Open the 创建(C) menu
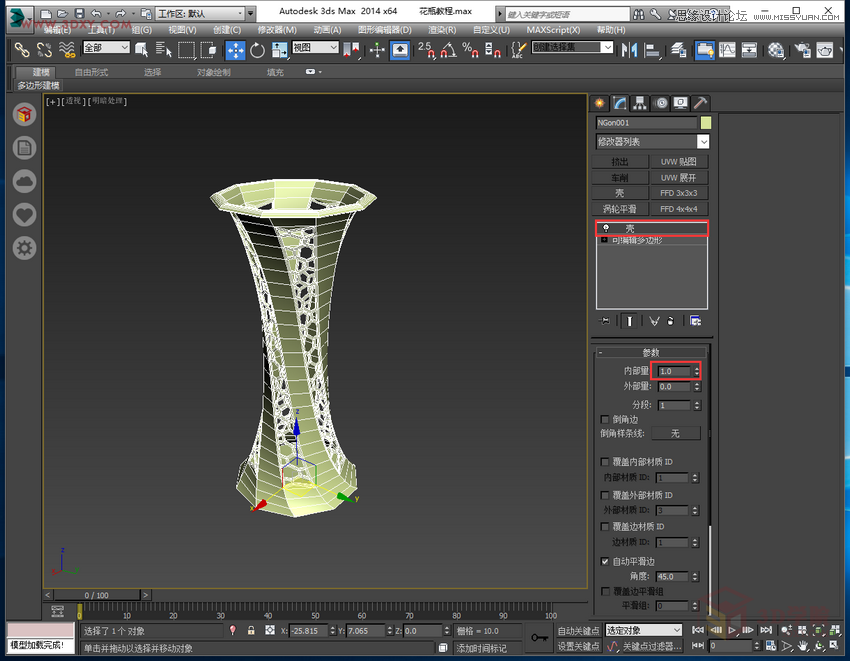 [227, 30]
